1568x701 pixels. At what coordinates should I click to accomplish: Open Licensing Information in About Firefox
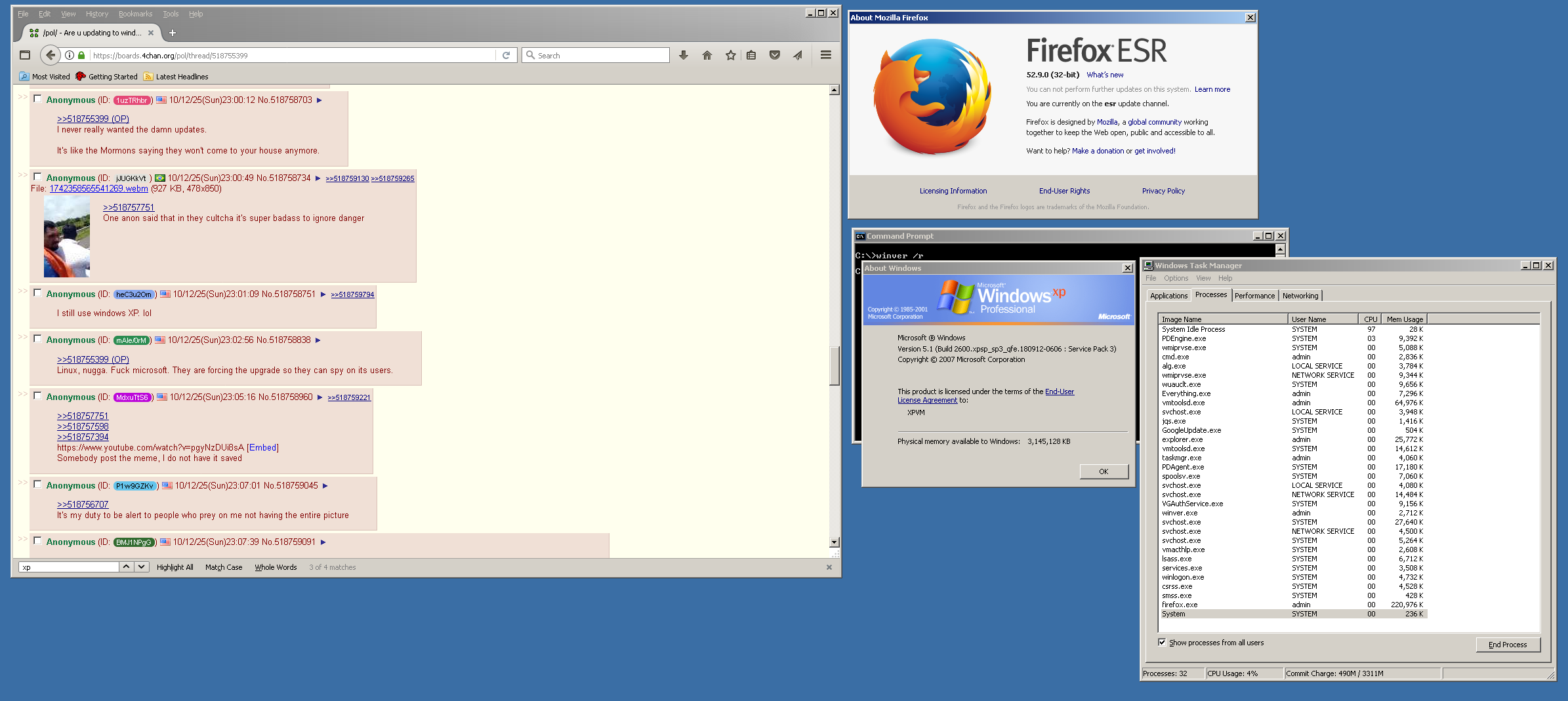click(953, 191)
